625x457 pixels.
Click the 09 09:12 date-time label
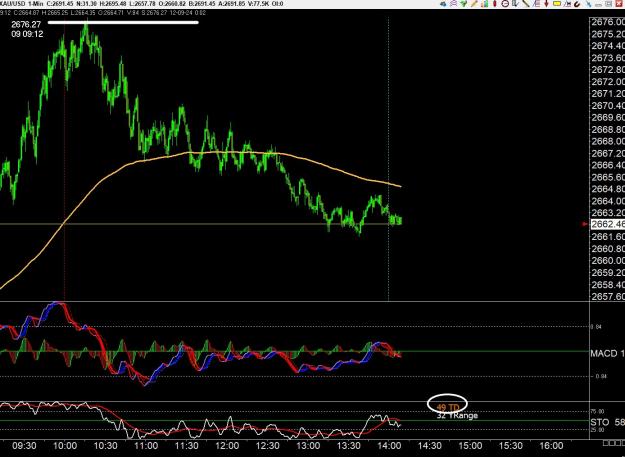click(x=27, y=34)
